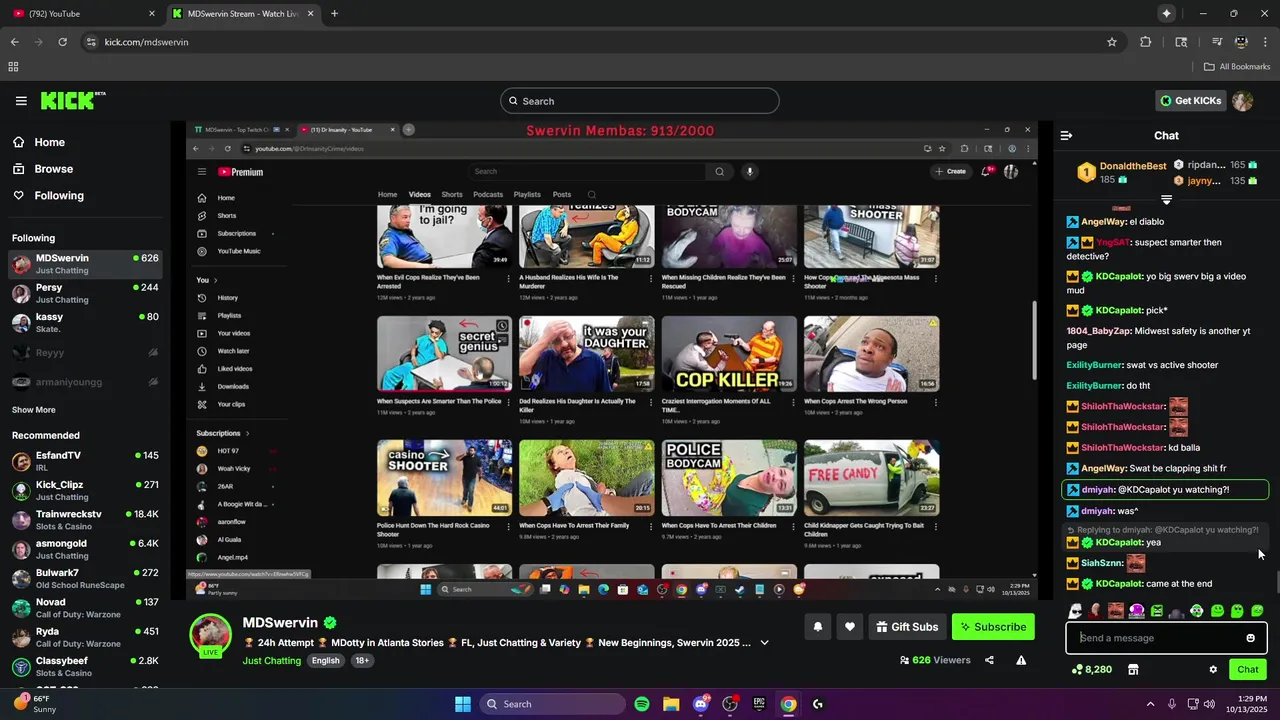Report the stream with warning icon
Image resolution: width=1280 pixels, height=720 pixels.
[x=1021, y=660]
